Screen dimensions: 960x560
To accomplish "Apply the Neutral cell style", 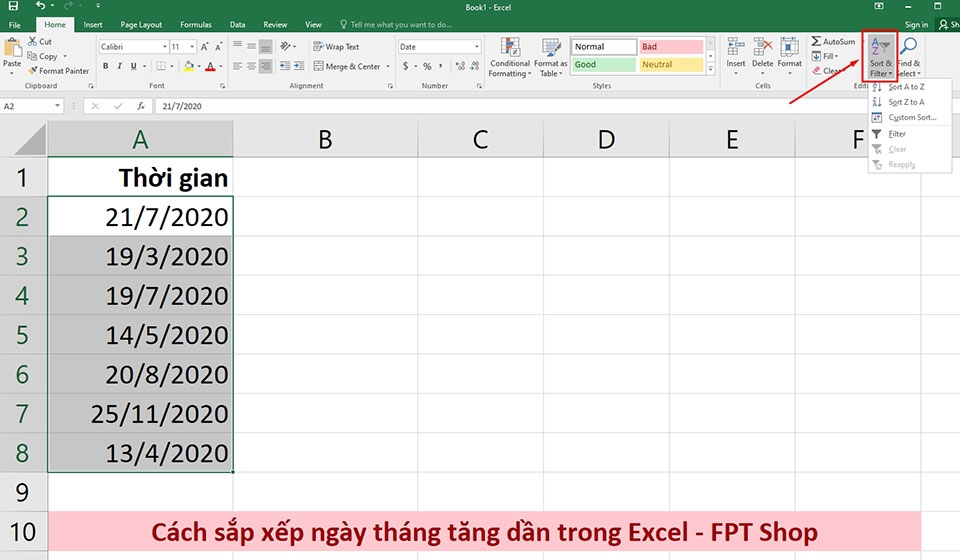I will (671, 64).
